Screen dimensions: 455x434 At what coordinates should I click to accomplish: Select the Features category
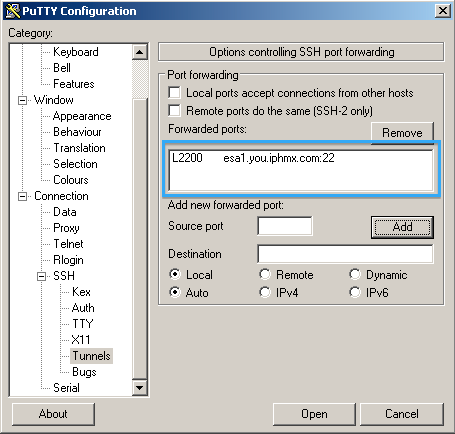74,84
